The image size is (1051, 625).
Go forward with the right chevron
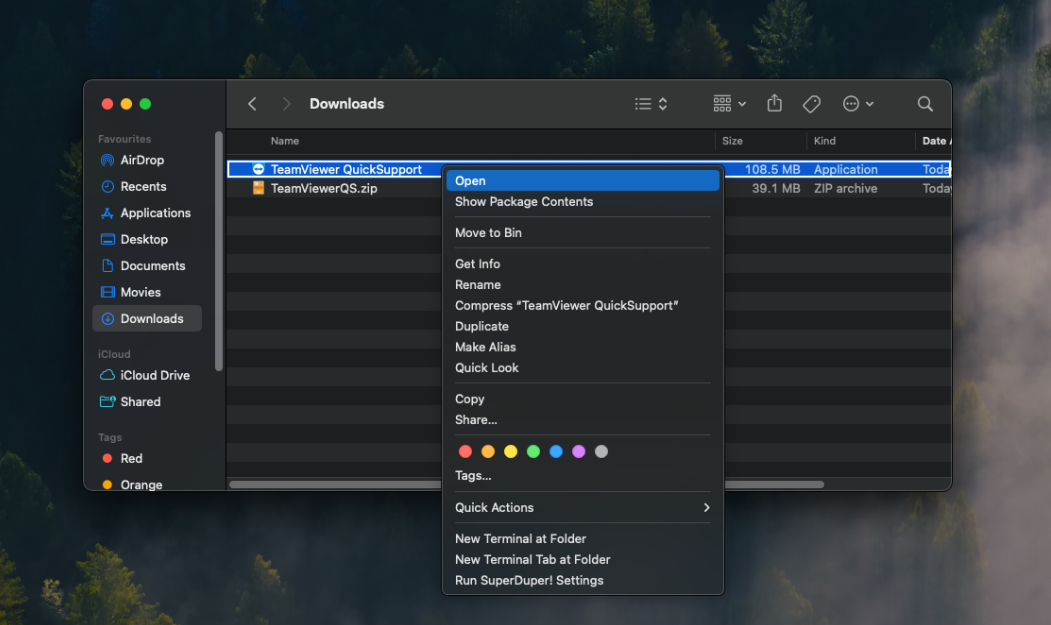(286, 104)
